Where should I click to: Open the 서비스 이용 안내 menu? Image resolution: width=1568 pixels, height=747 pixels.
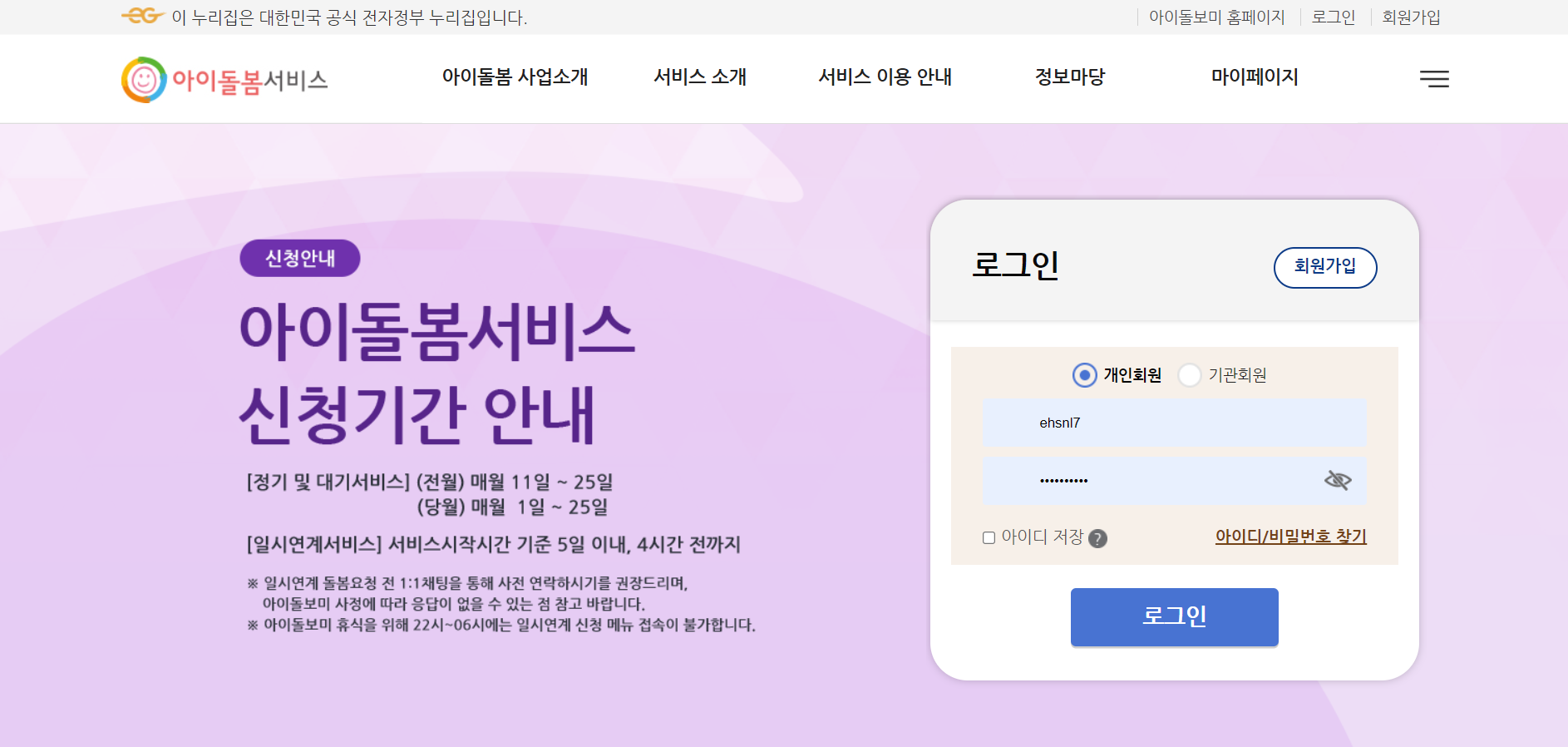coord(885,77)
